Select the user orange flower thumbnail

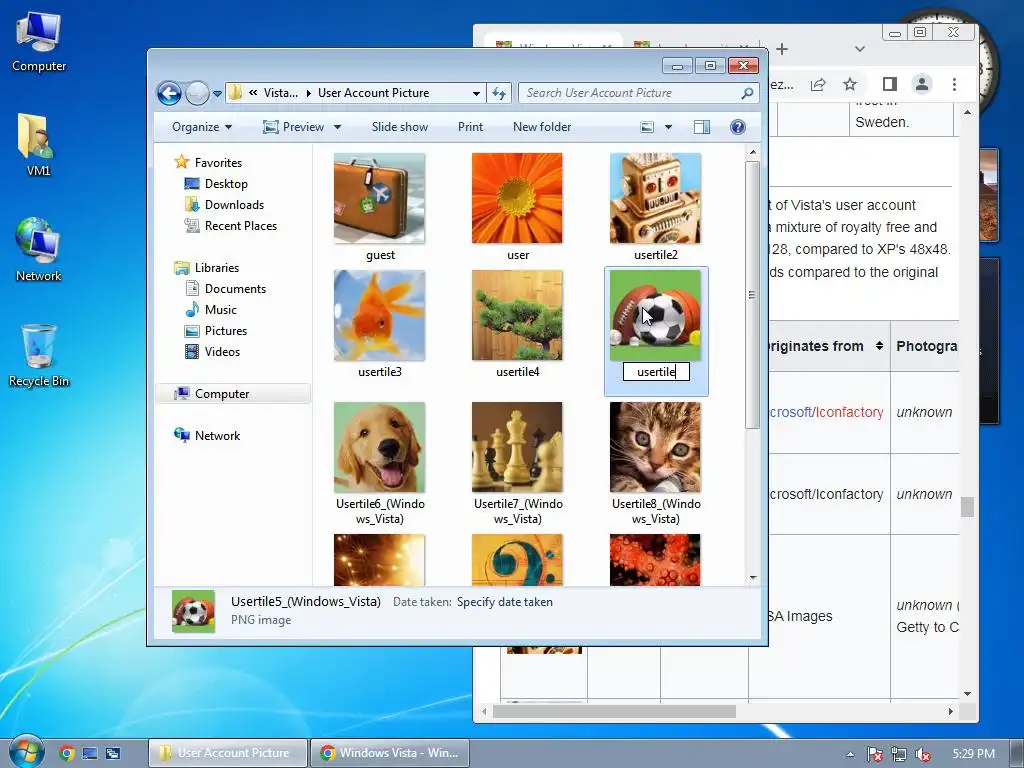click(517, 198)
